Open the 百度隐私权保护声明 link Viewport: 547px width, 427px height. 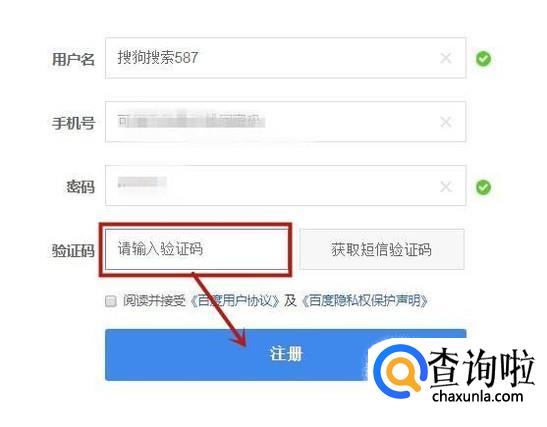[364, 301]
